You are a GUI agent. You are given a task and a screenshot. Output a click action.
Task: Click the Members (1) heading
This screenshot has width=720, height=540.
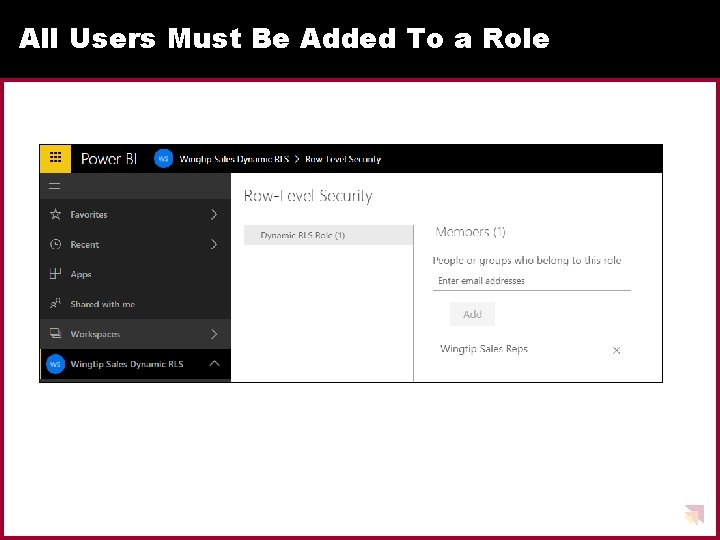(470, 232)
